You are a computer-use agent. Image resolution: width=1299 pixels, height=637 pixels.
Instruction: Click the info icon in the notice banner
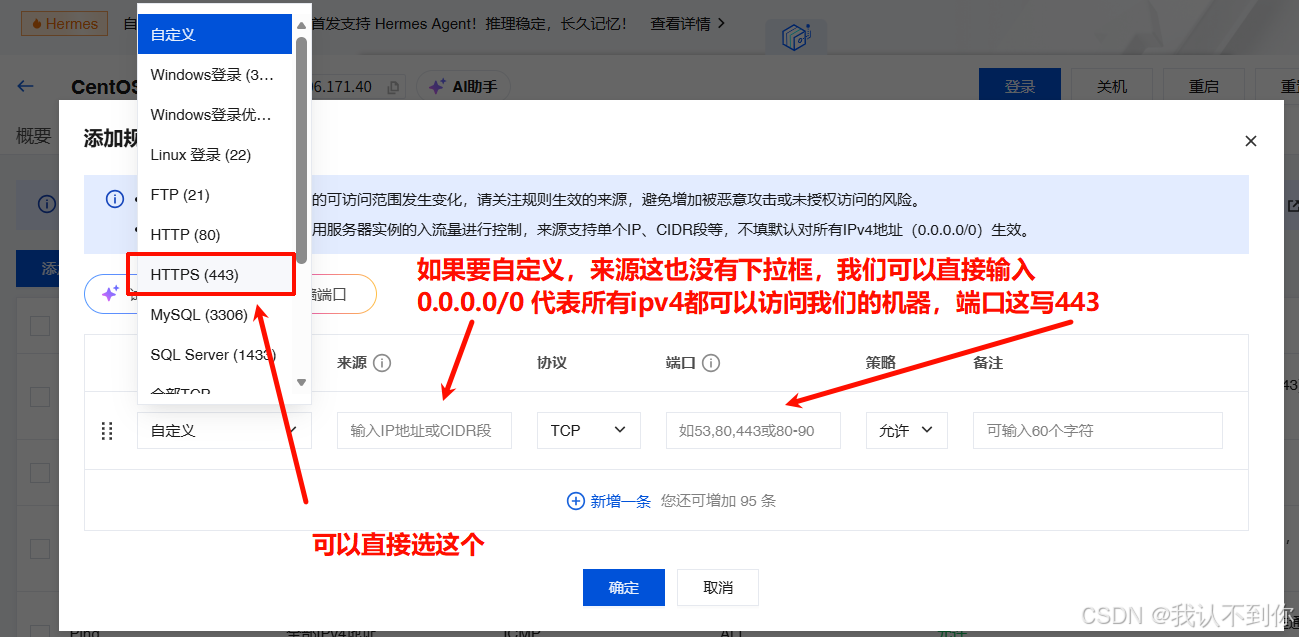point(115,199)
